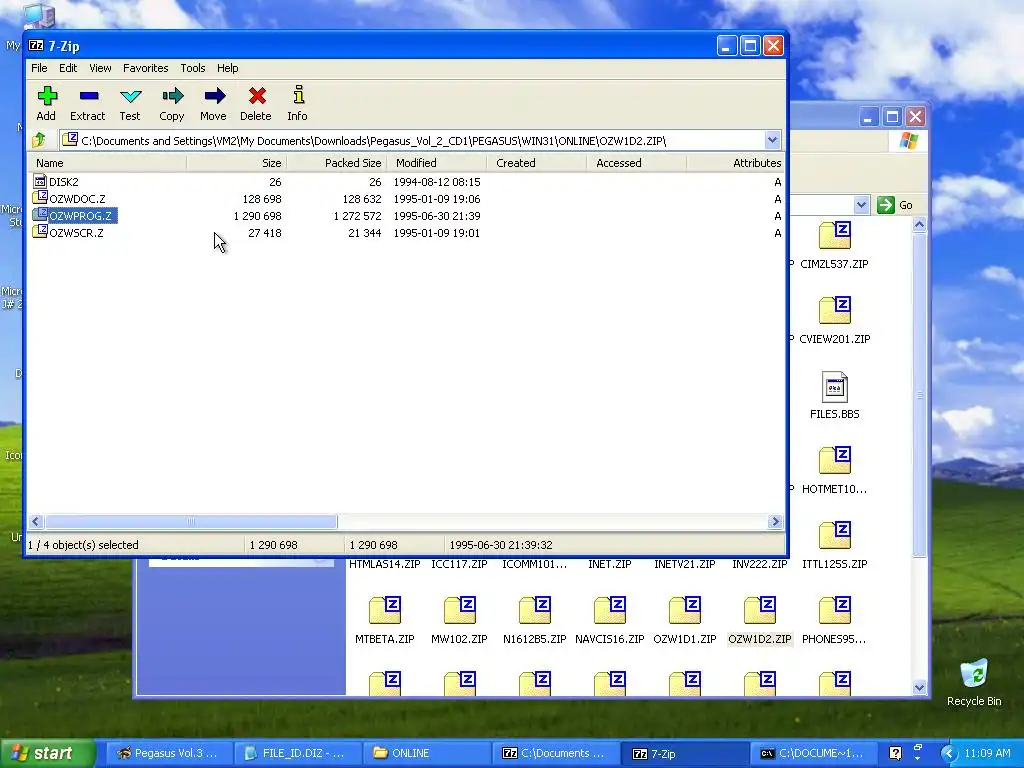Click the Add toolbar icon in 7-Zip

tap(46, 96)
